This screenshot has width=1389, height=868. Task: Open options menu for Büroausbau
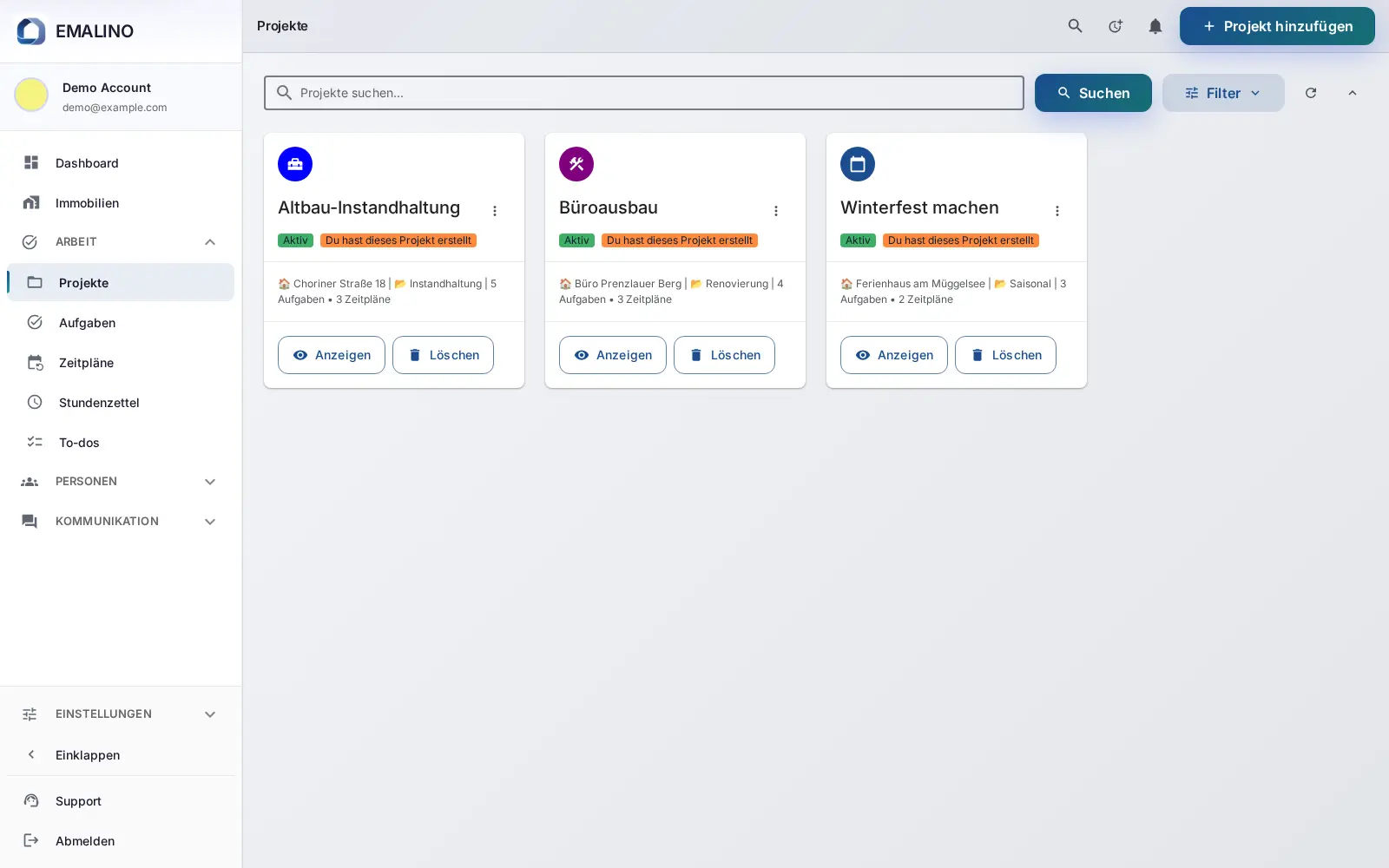776,211
